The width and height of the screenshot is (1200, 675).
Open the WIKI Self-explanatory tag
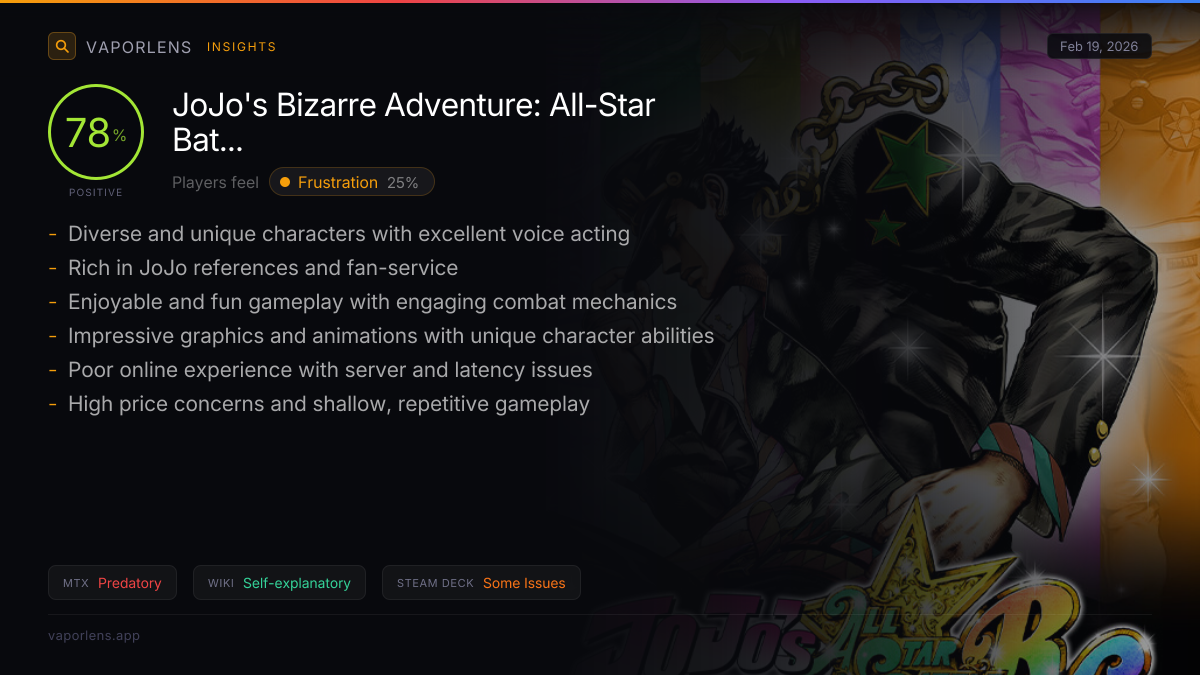click(279, 583)
